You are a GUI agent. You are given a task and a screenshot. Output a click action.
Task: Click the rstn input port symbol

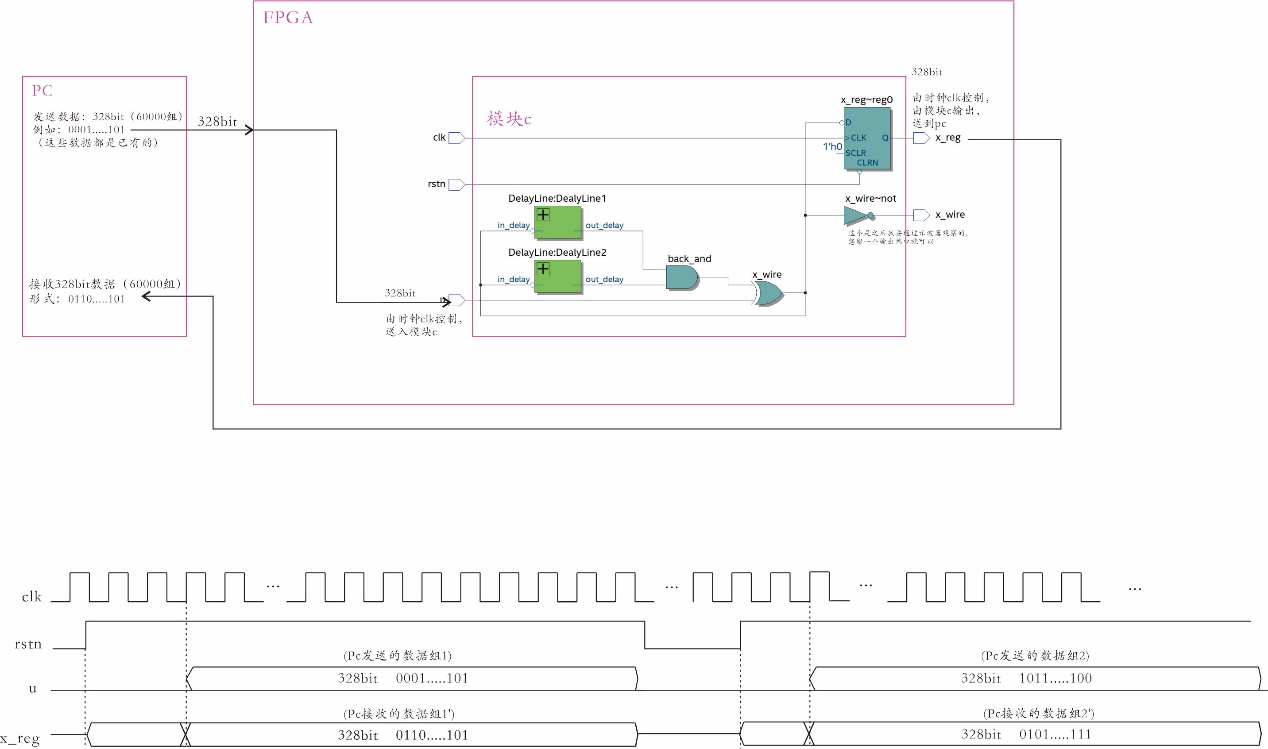456,184
